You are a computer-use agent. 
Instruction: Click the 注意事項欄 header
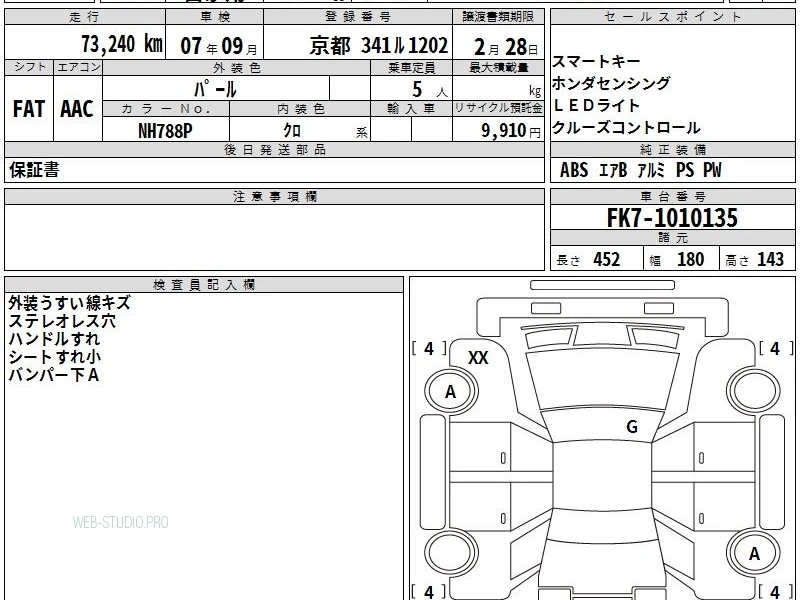pos(274,196)
